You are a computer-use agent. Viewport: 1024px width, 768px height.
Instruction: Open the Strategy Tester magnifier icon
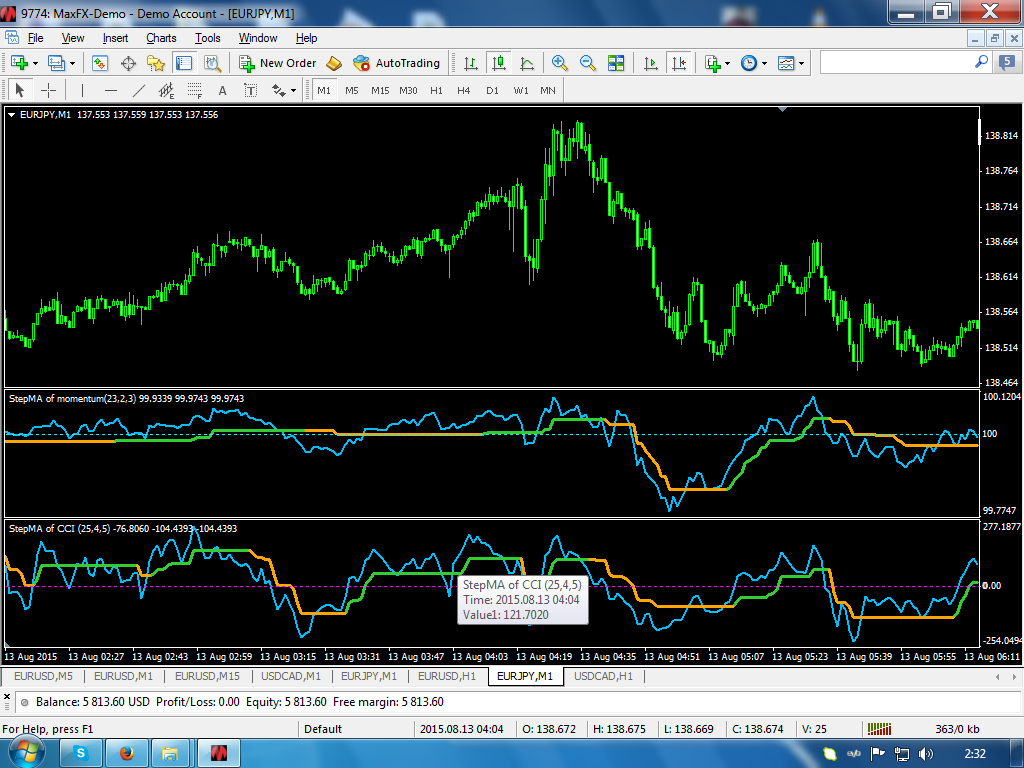click(212, 63)
